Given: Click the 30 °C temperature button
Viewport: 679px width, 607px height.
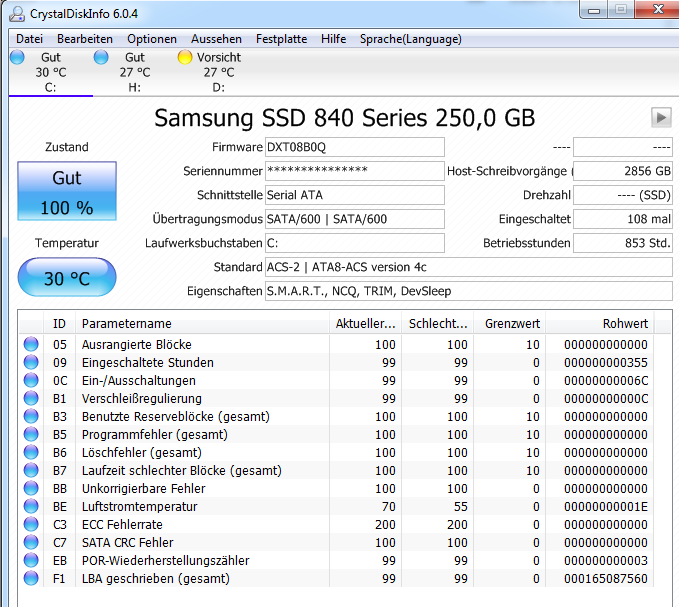Looking at the screenshot, I should point(67,278).
